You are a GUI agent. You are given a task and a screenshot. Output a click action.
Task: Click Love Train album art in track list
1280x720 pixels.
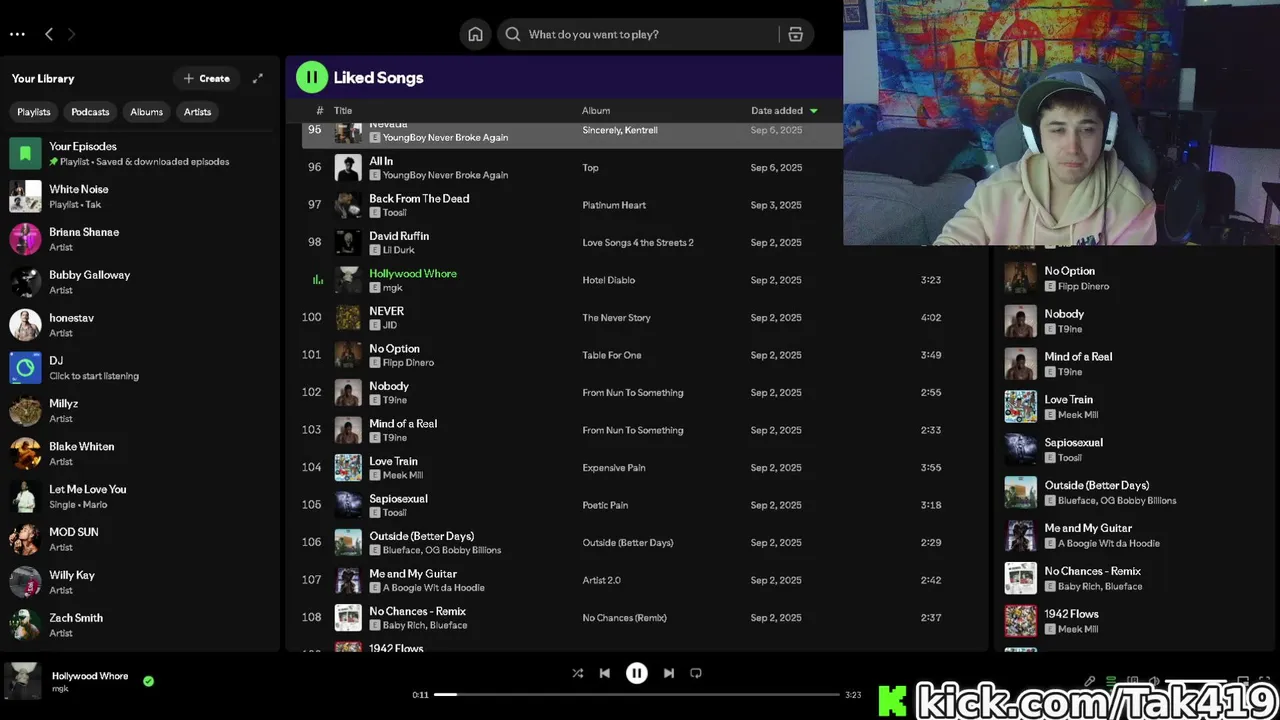tap(348, 468)
